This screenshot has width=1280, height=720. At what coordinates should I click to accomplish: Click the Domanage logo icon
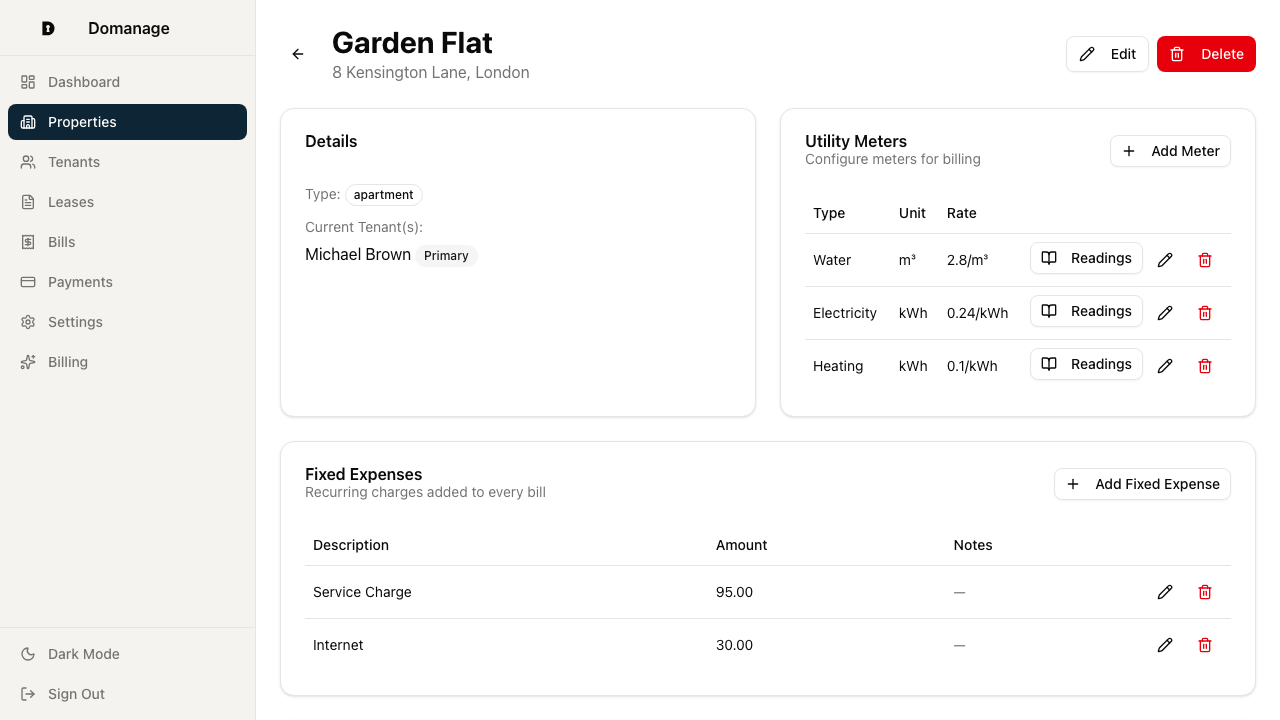click(x=48, y=28)
